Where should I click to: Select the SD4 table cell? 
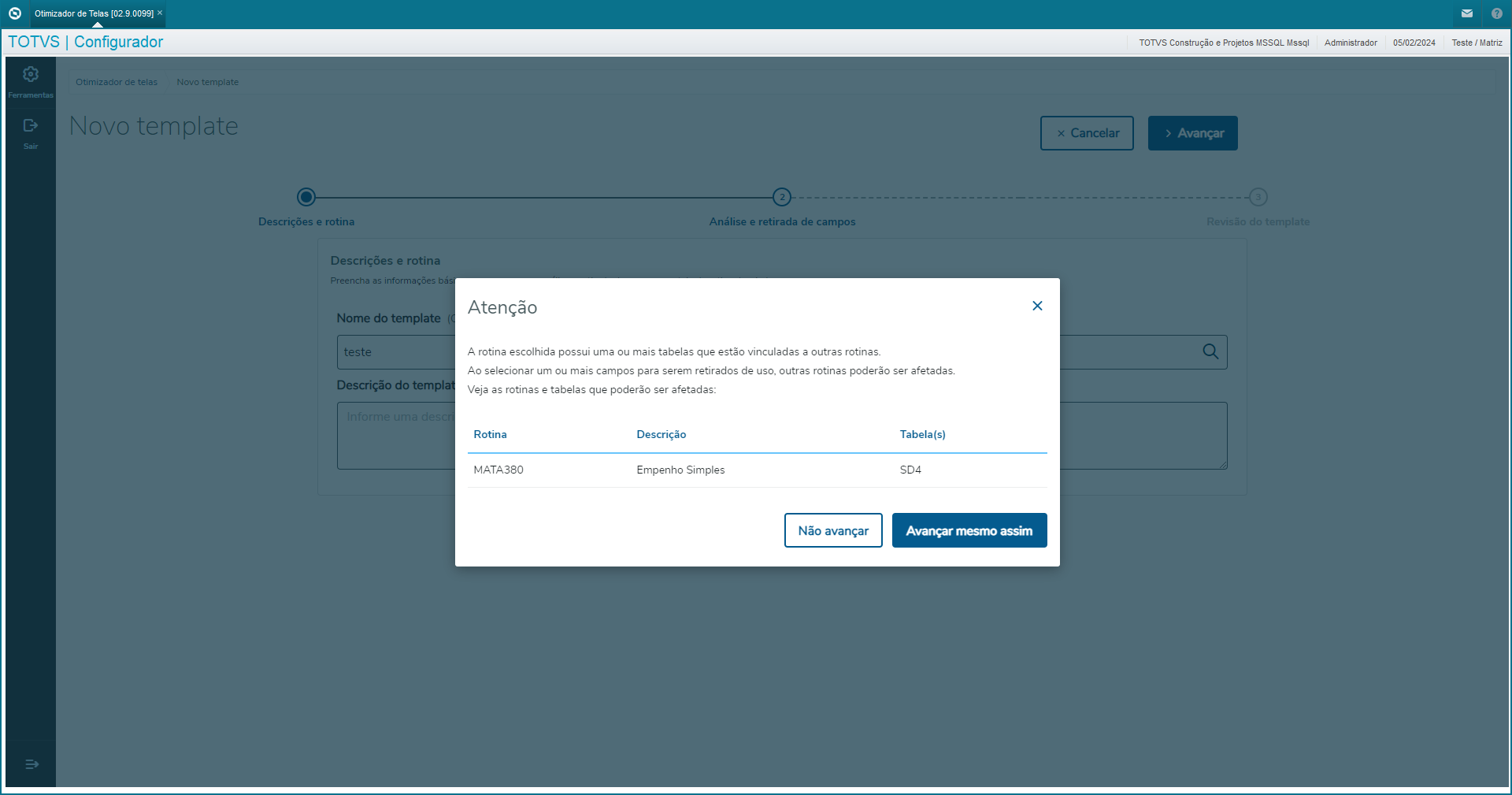[910, 470]
